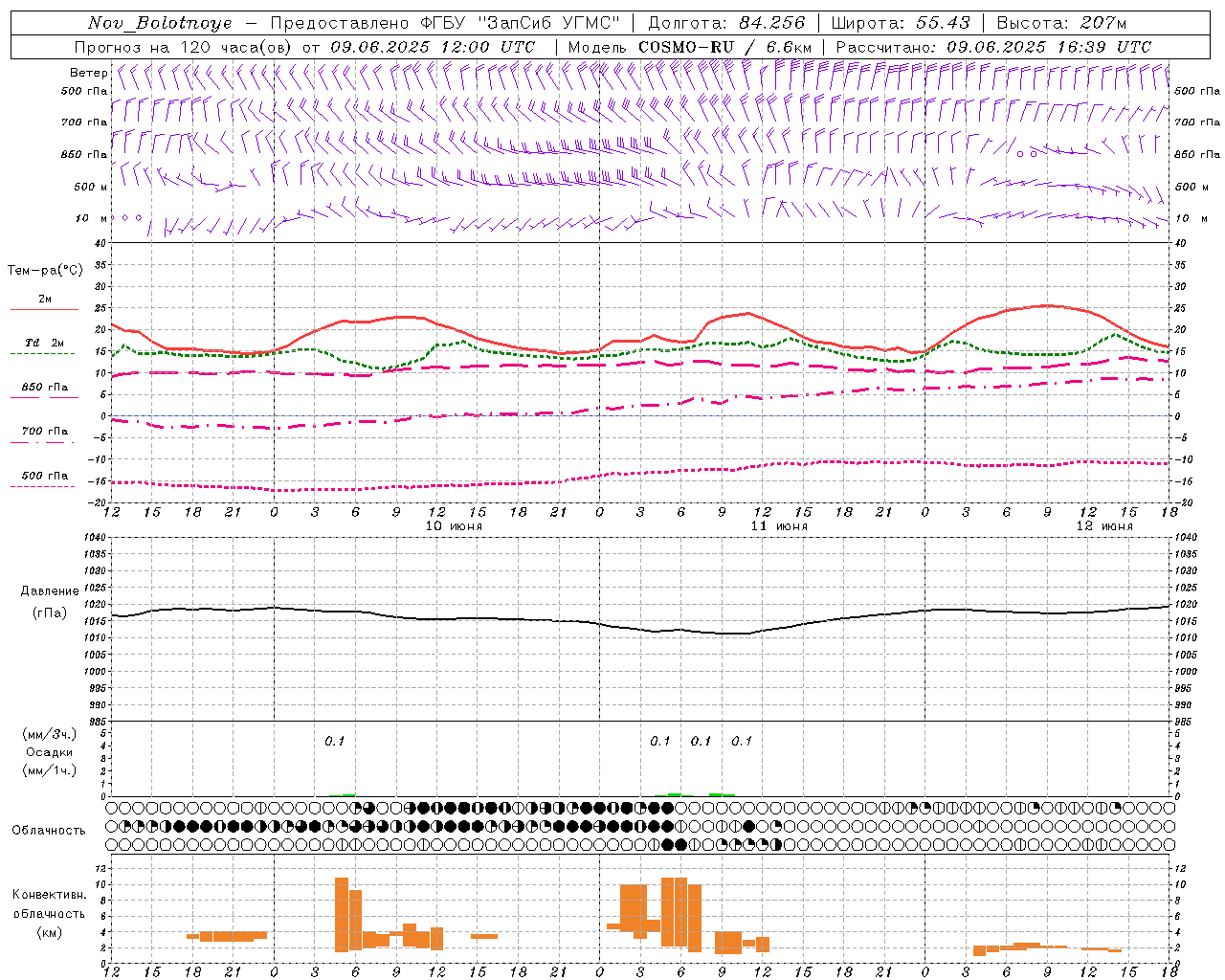Click the "Nov_Bolotnoye" station name in the header
Viewport: 1225px width, 980px height.
(160, 23)
